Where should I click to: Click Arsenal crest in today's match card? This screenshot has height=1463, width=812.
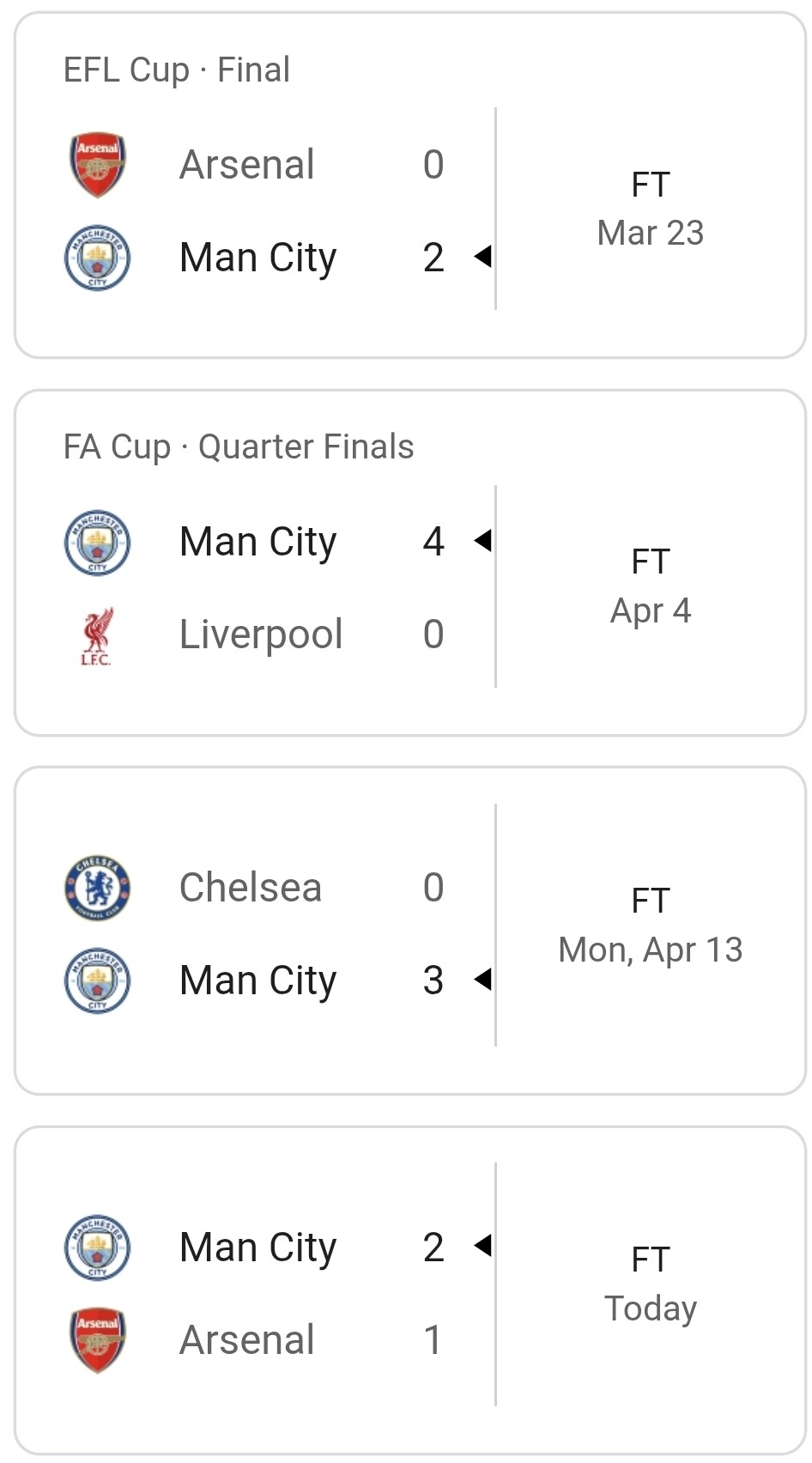(98, 1340)
